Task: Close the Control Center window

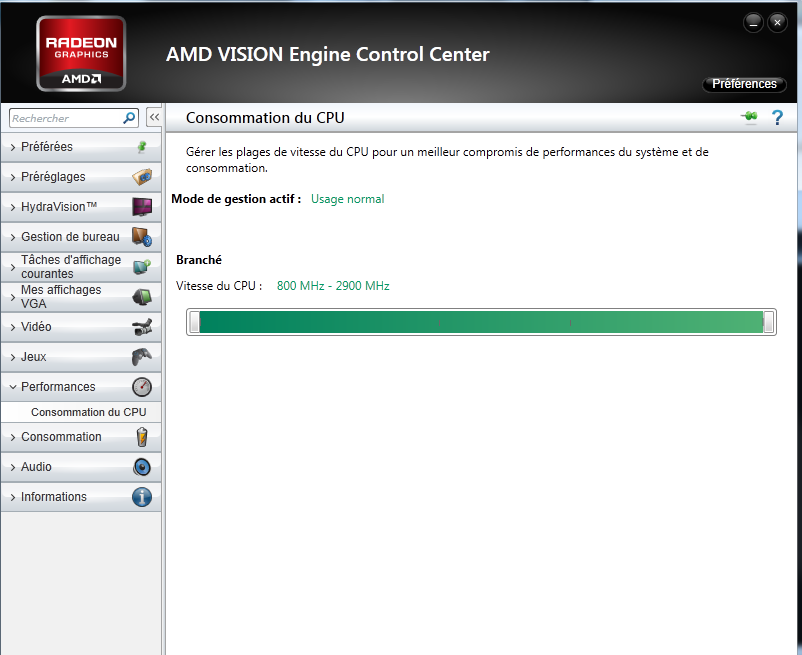Action: [777, 22]
